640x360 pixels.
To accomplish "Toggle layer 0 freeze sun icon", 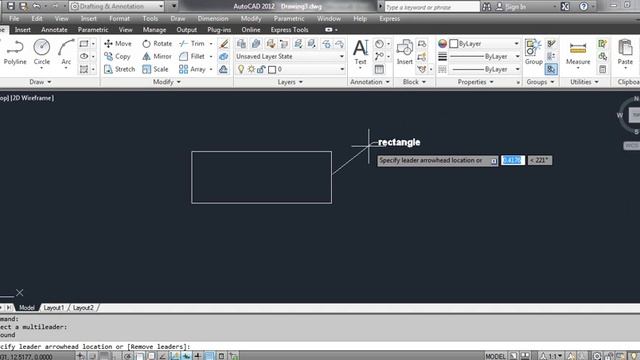I will coord(251,69).
